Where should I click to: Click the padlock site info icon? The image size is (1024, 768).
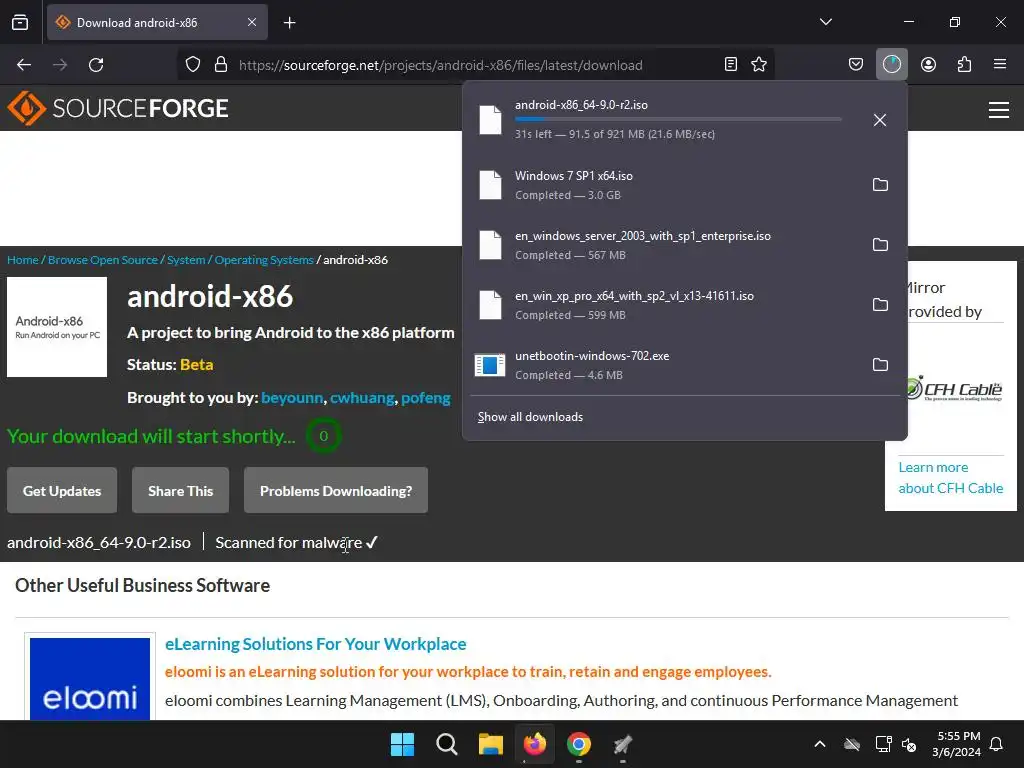tap(221, 65)
